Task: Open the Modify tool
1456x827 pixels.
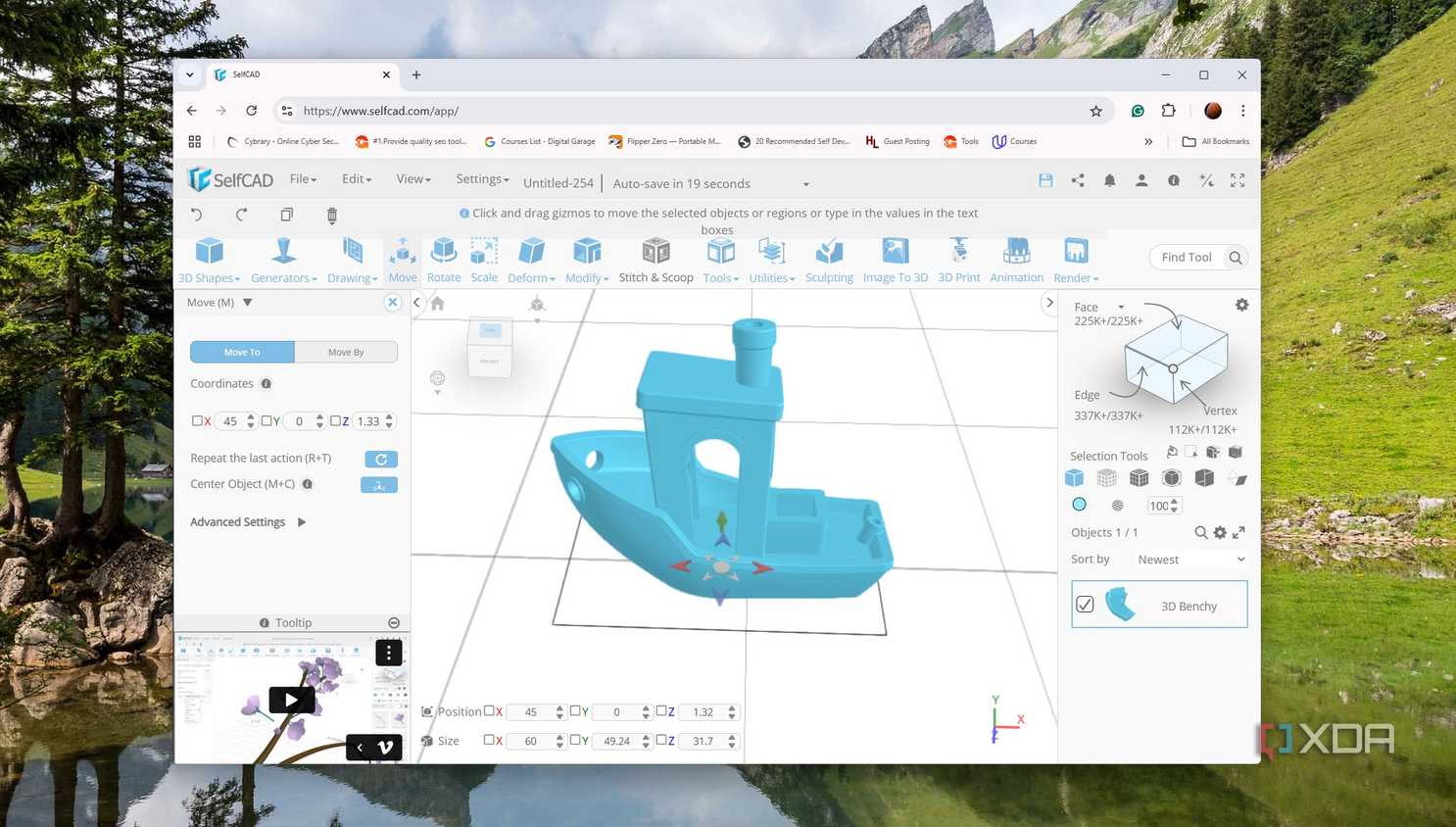Action: [x=587, y=261]
